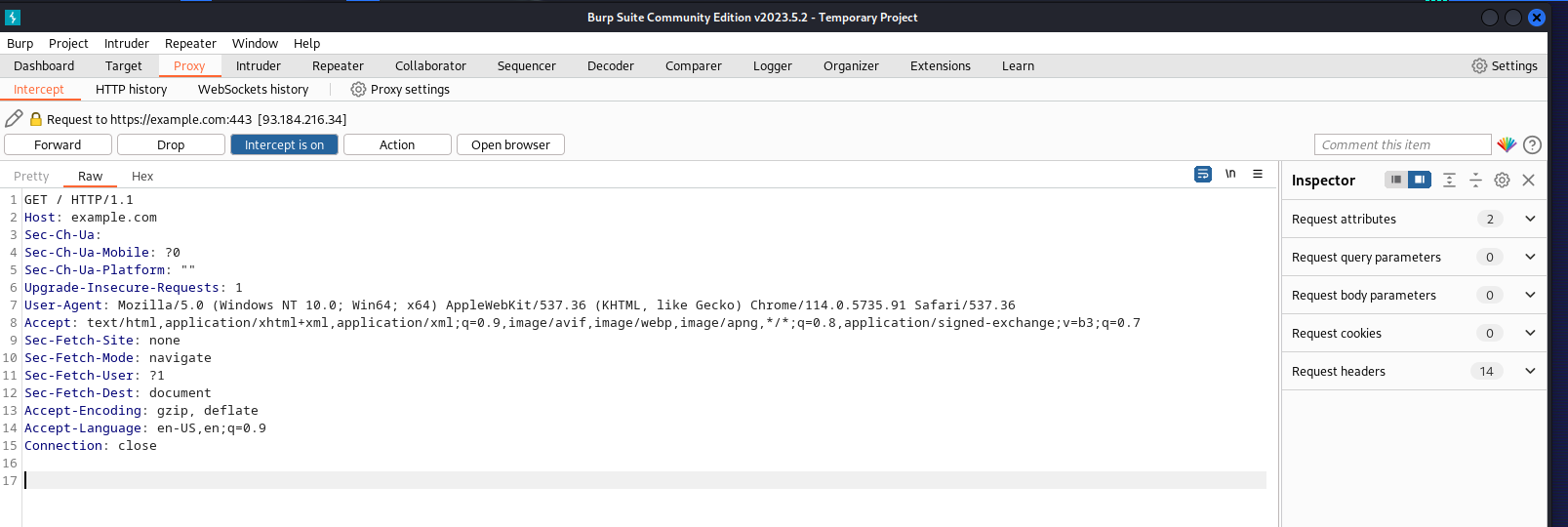This screenshot has height=527, width=1568.
Task: Click the Host header line
Action: (x=91, y=217)
